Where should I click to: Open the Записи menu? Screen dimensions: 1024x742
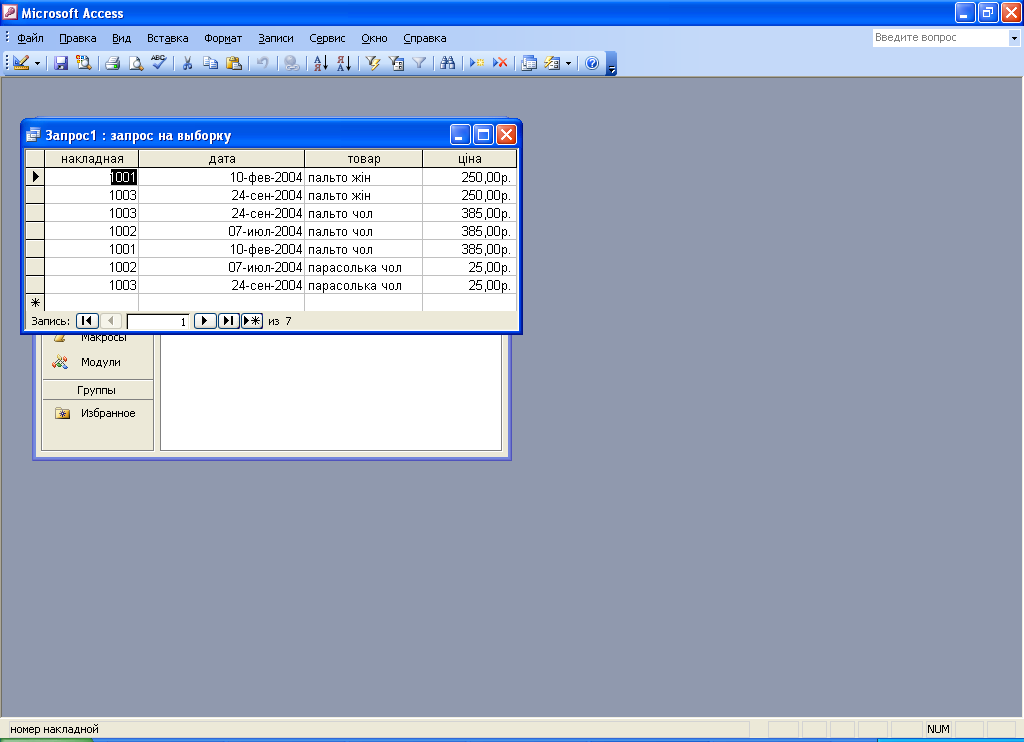point(276,38)
